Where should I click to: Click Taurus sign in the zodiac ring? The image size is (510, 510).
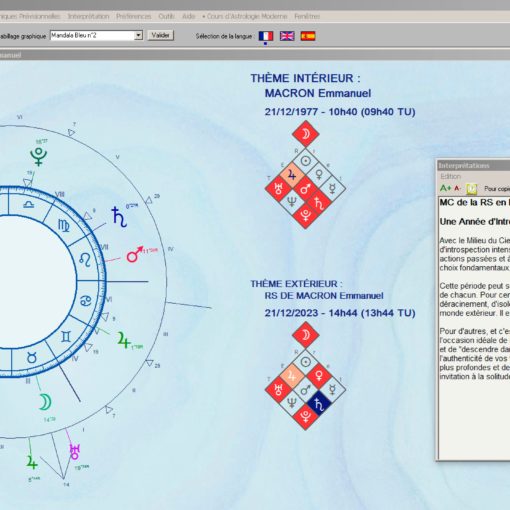point(32,358)
